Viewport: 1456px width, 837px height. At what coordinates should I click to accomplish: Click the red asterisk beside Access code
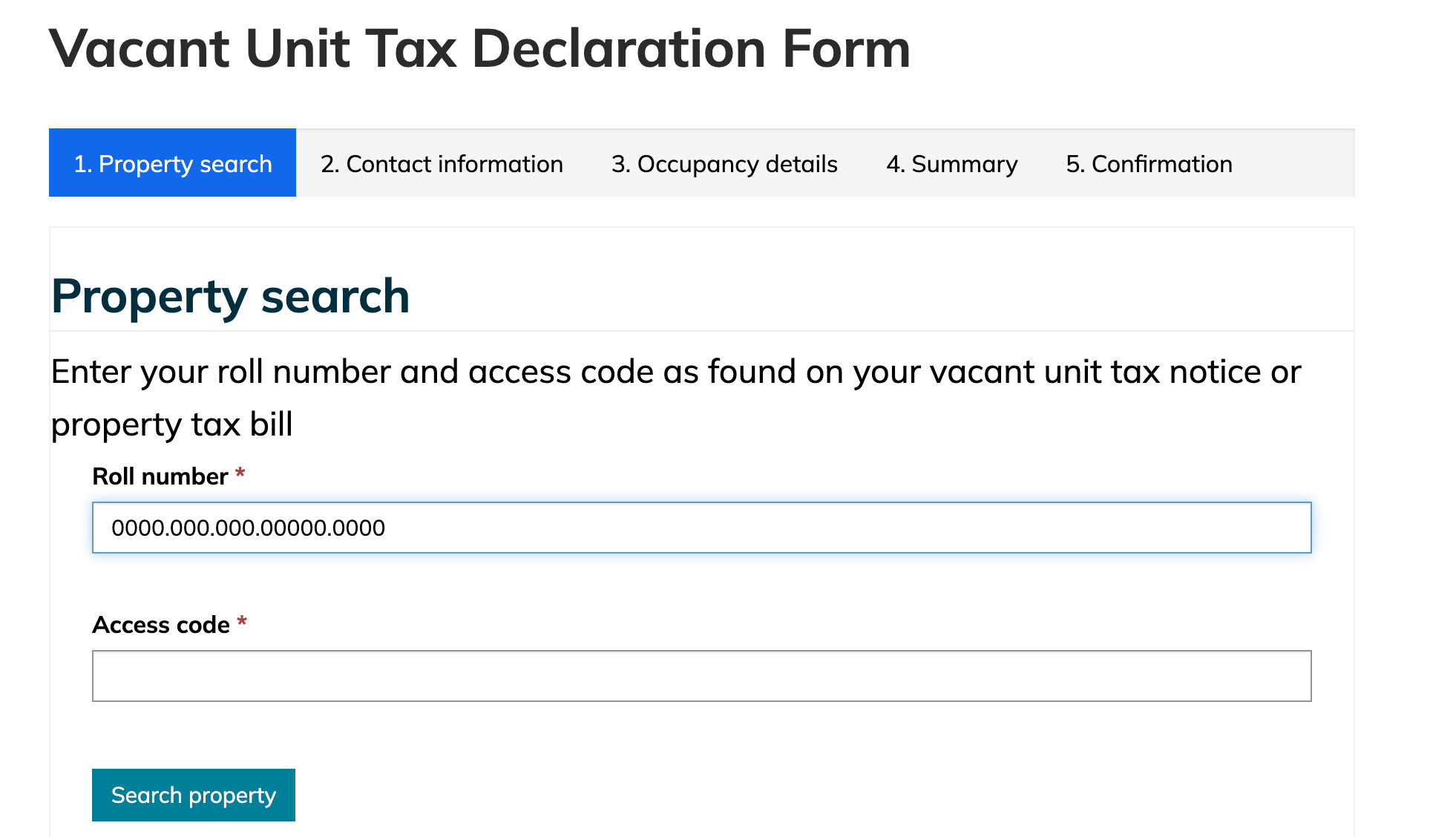point(242,621)
